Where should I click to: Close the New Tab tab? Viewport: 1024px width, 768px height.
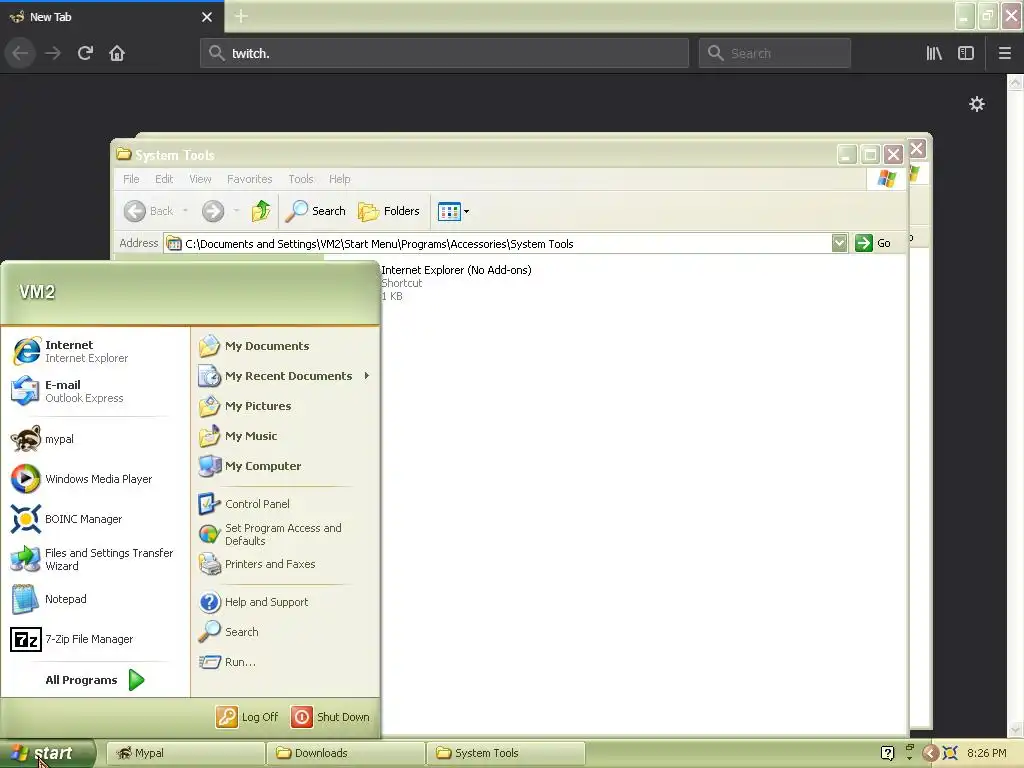[207, 17]
